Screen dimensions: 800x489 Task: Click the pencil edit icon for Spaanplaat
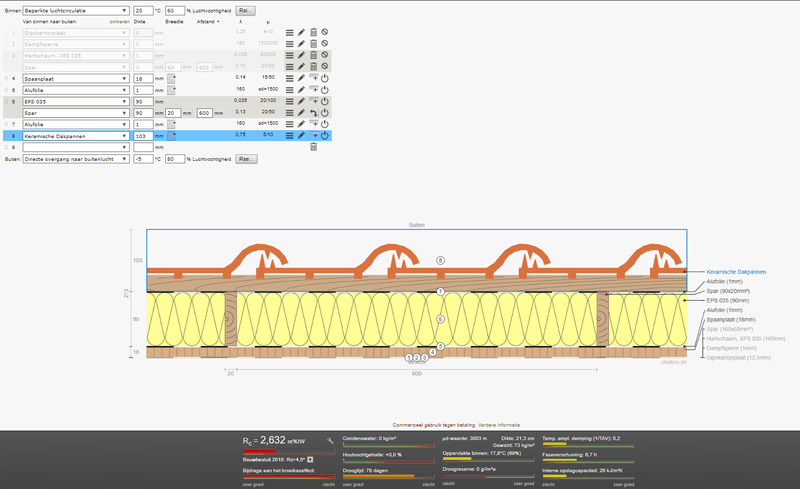(300, 78)
